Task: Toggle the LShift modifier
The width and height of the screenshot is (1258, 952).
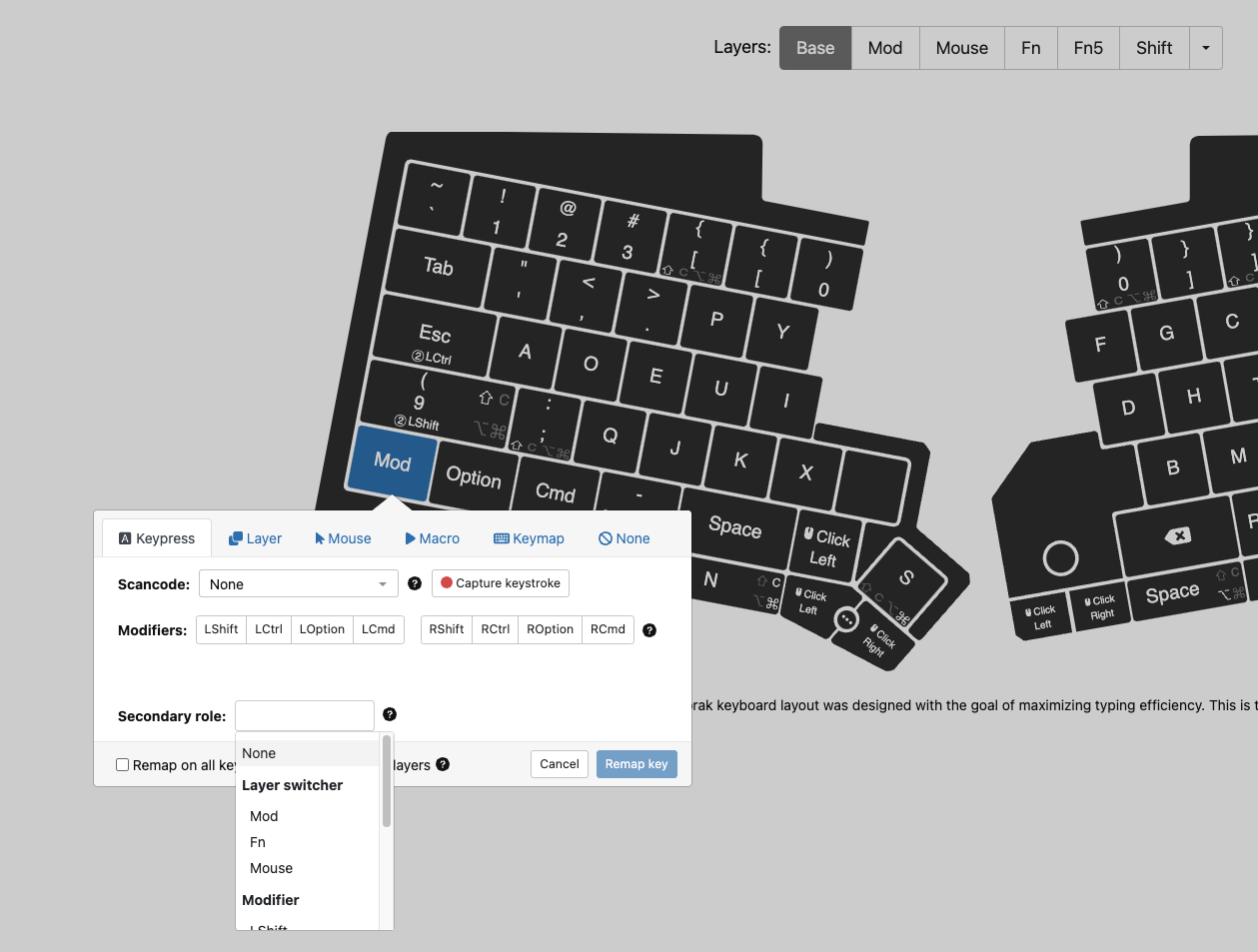Action: 221,629
